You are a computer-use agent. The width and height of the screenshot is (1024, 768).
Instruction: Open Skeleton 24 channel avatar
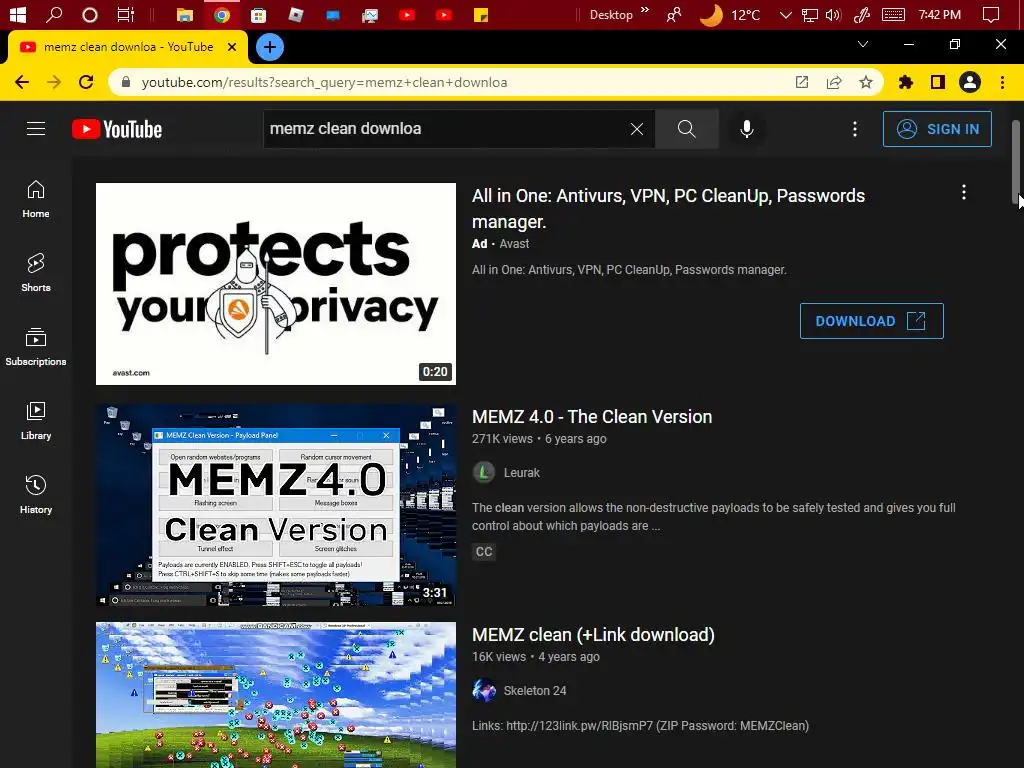[484, 690]
